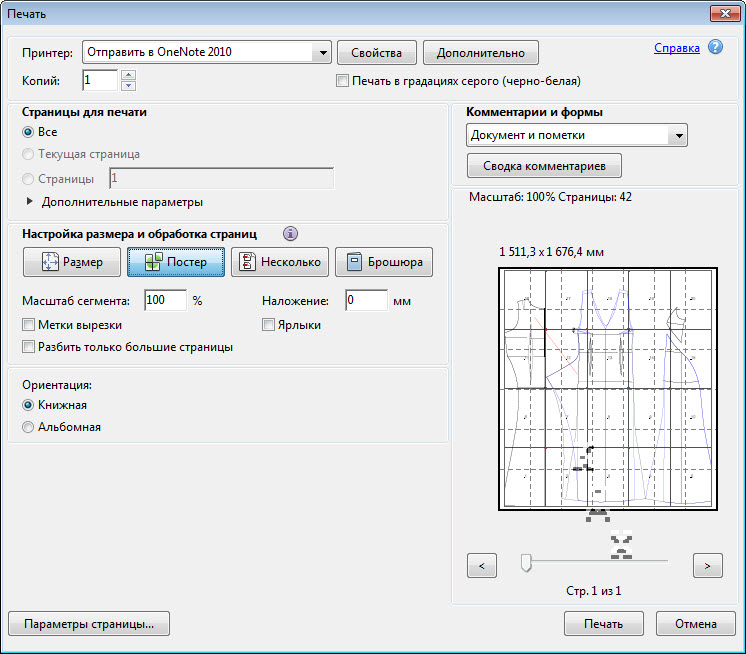746x654 pixels.
Task: Go to previous preview page arrow
Action: click(x=482, y=566)
